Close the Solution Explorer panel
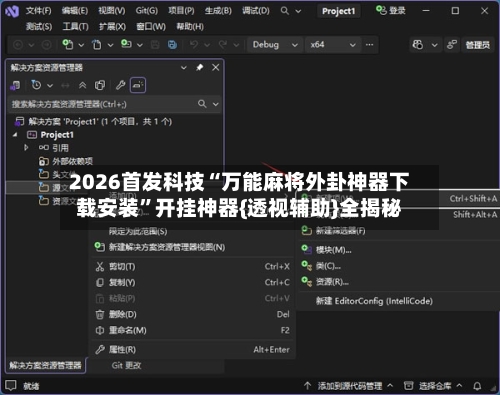500x395 pixels. [216, 67]
